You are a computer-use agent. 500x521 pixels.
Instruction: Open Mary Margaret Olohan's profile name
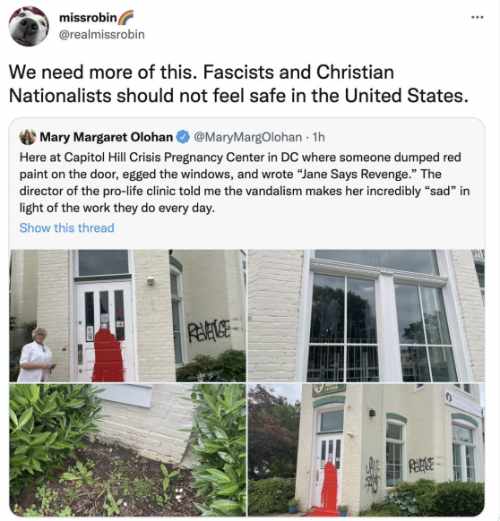[106, 137]
